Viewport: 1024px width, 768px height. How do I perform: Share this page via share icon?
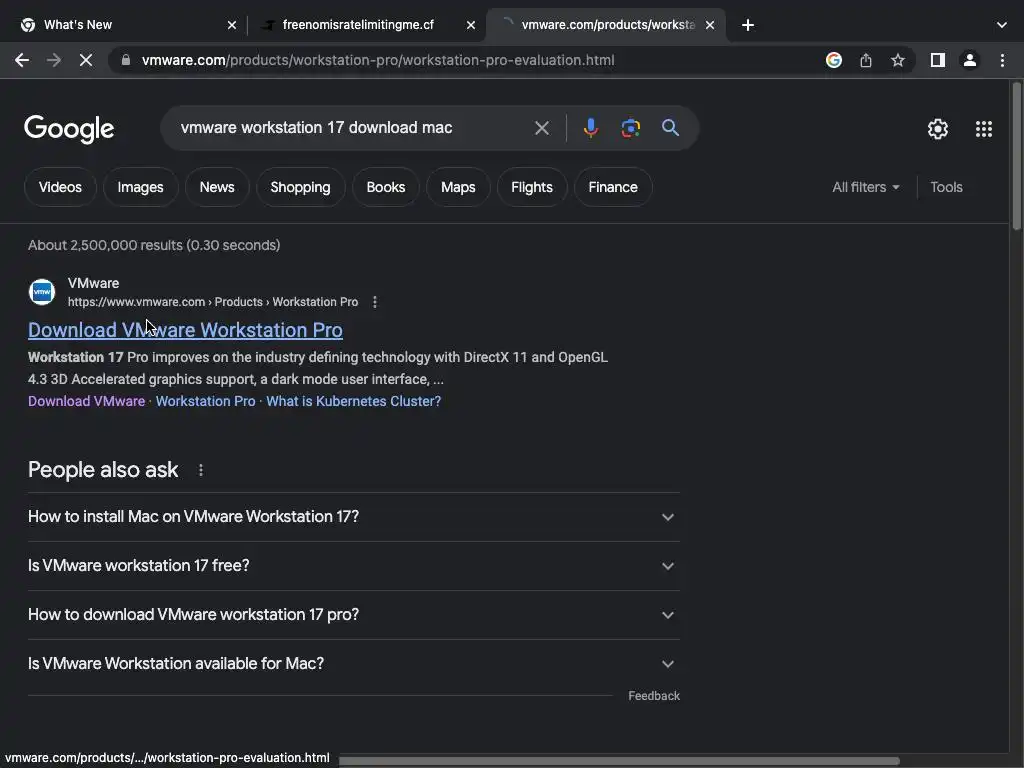pos(865,60)
